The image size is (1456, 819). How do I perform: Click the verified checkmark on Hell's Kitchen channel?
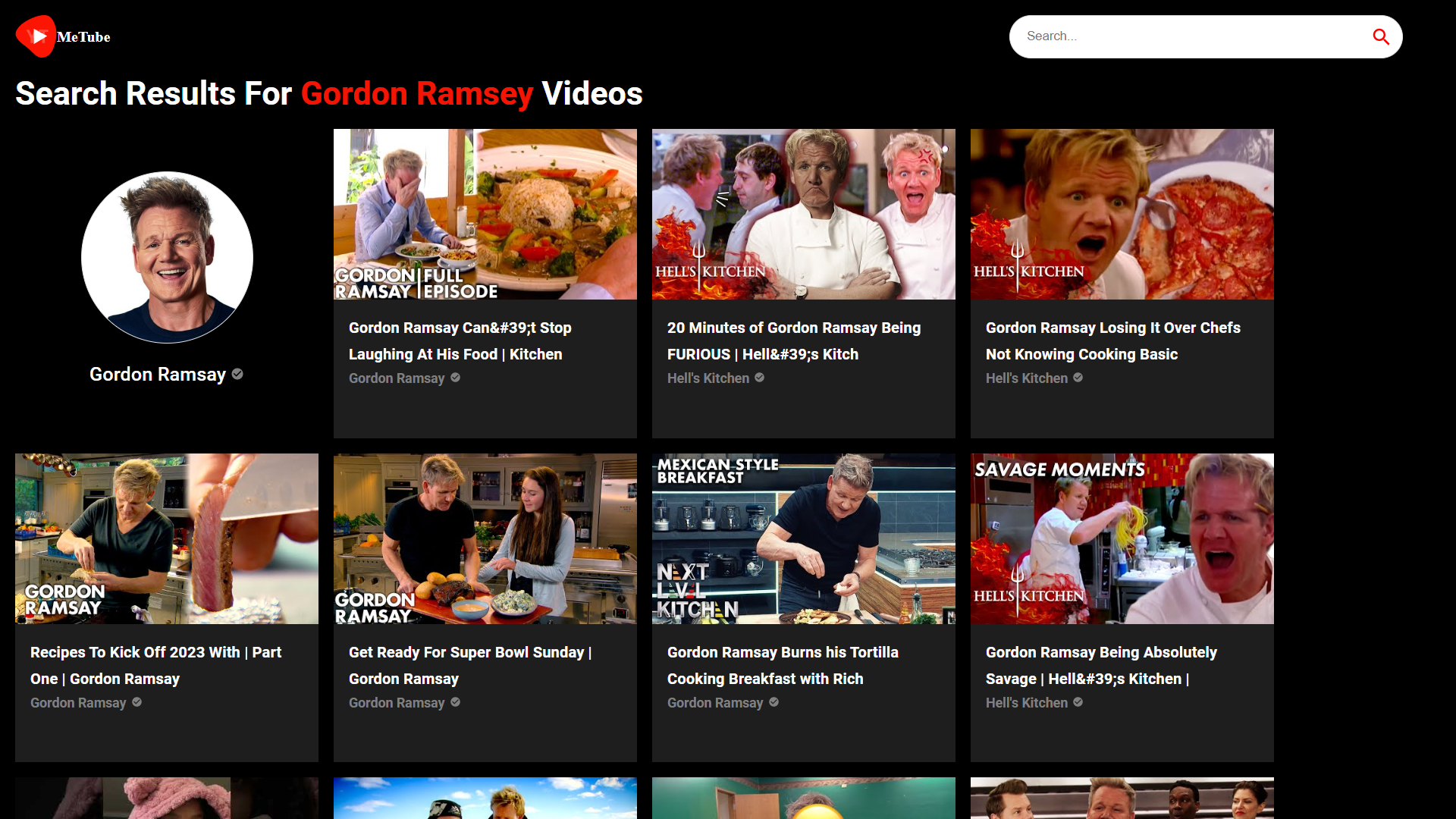(x=759, y=378)
